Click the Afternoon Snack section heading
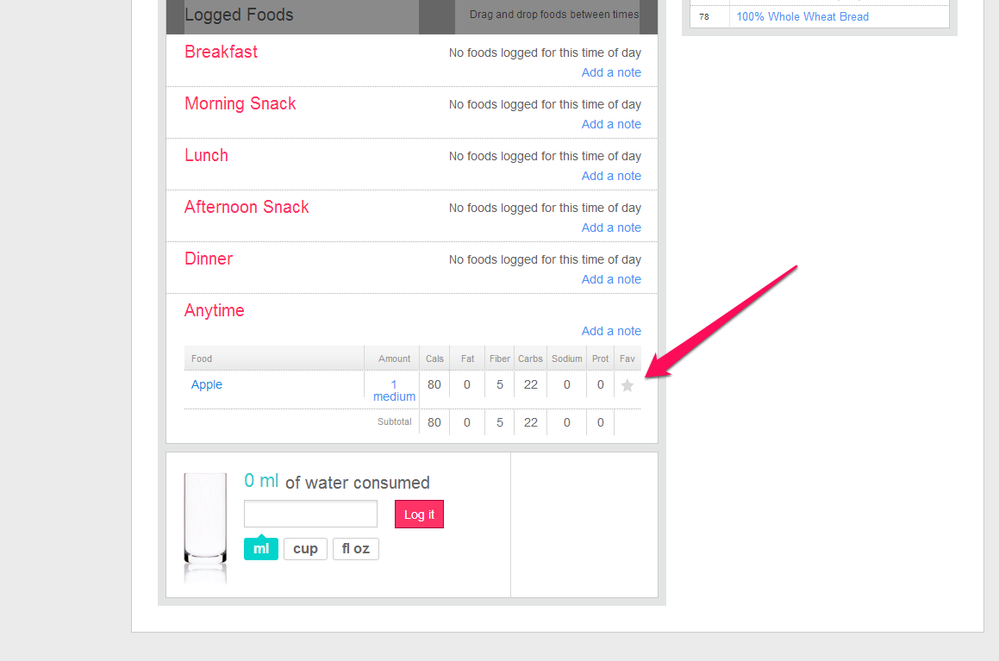This screenshot has width=999, height=661. click(247, 207)
